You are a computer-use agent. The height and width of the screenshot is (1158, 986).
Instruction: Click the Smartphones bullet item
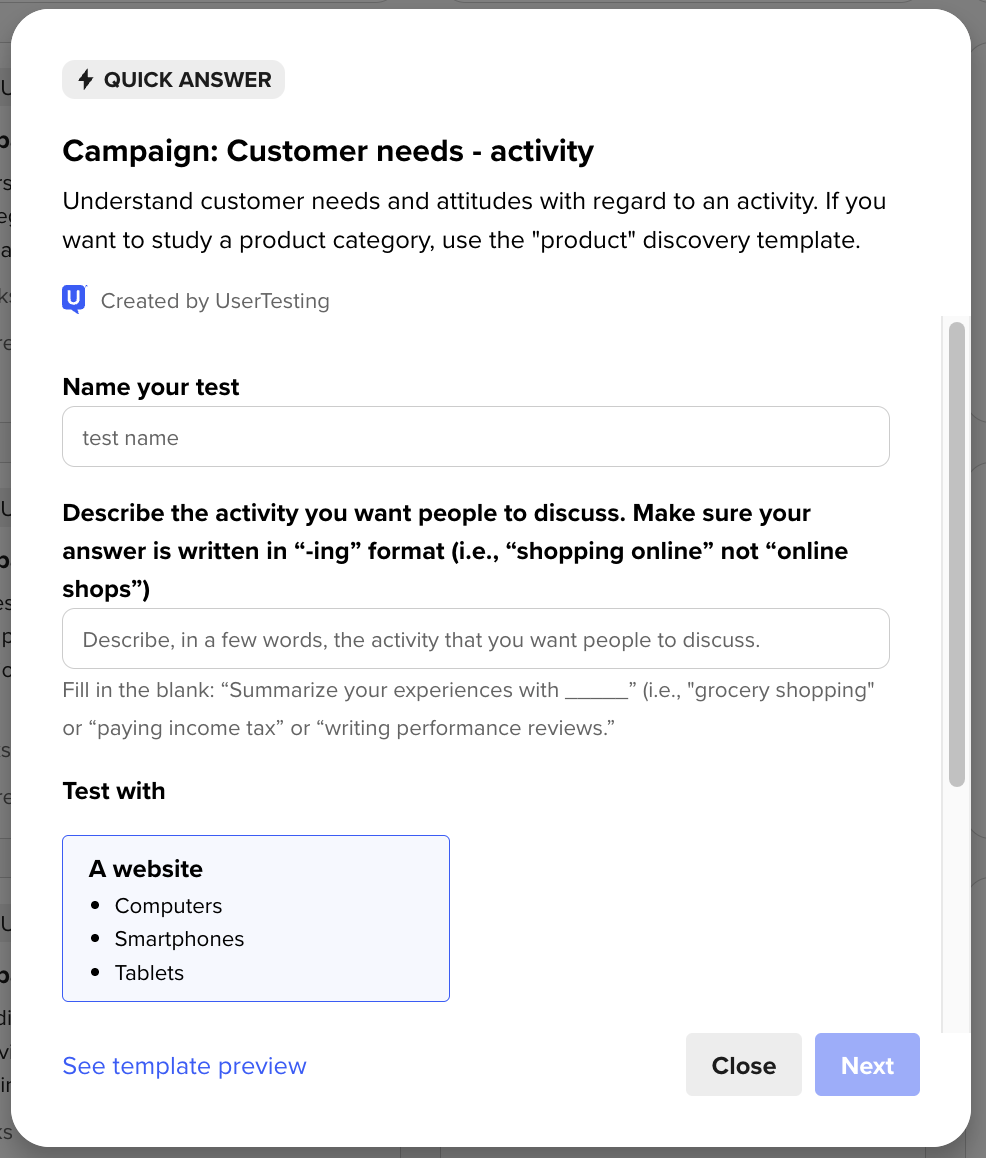pyautogui.click(x=179, y=939)
